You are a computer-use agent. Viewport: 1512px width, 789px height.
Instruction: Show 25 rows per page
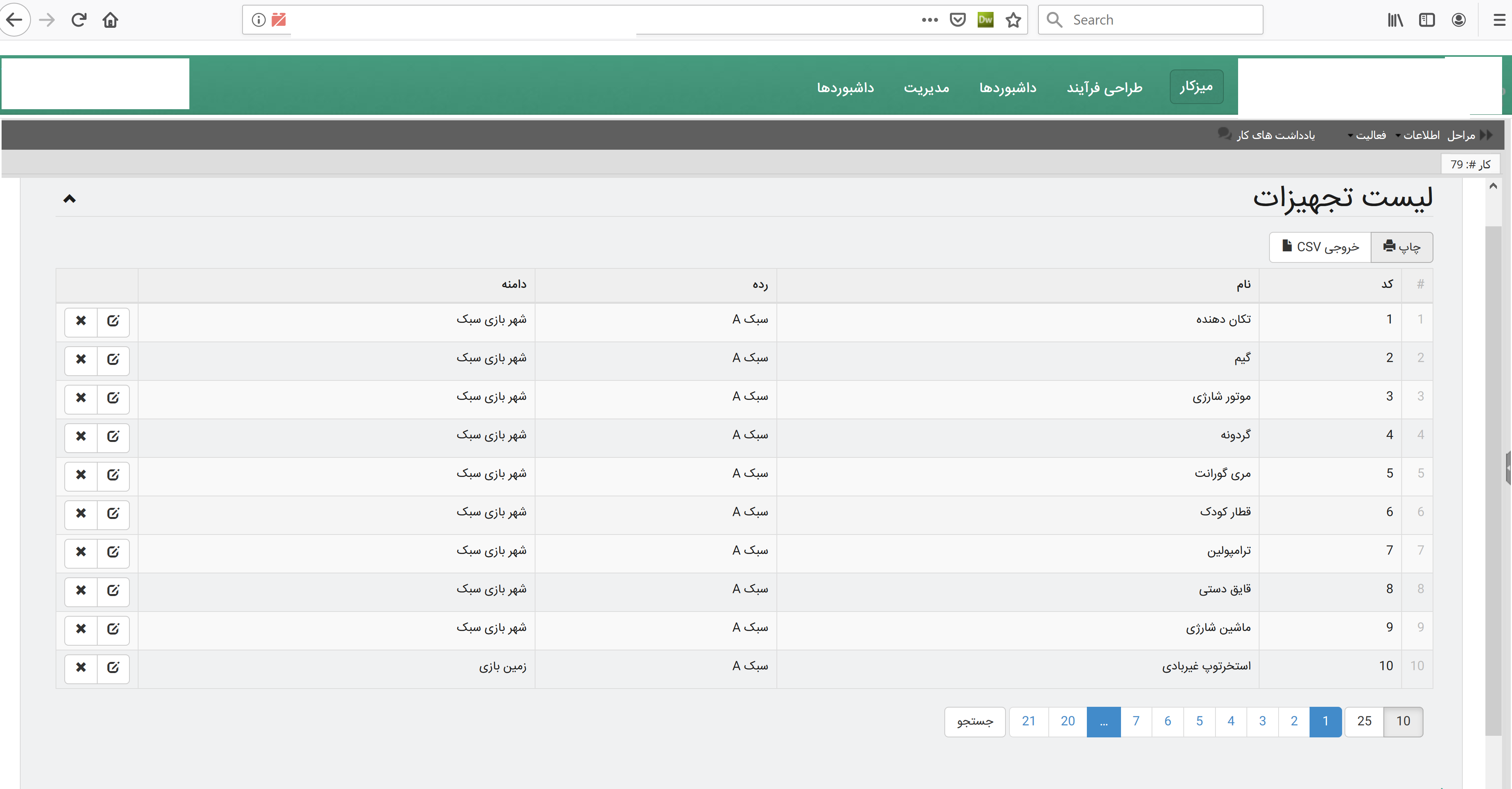1364,721
